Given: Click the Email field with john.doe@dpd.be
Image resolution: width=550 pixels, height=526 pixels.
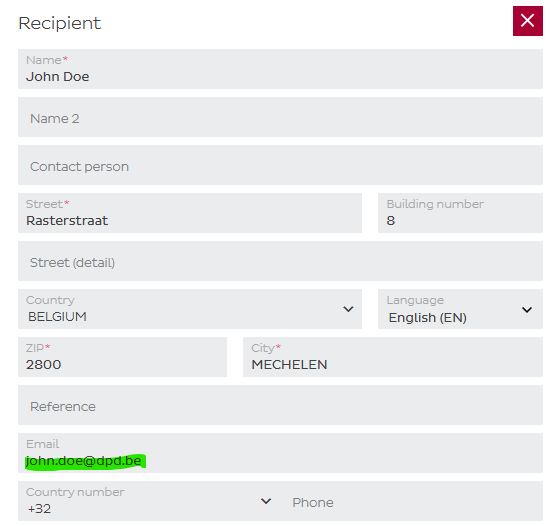Looking at the screenshot, I should pyautogui.click(x=280, y=453).
